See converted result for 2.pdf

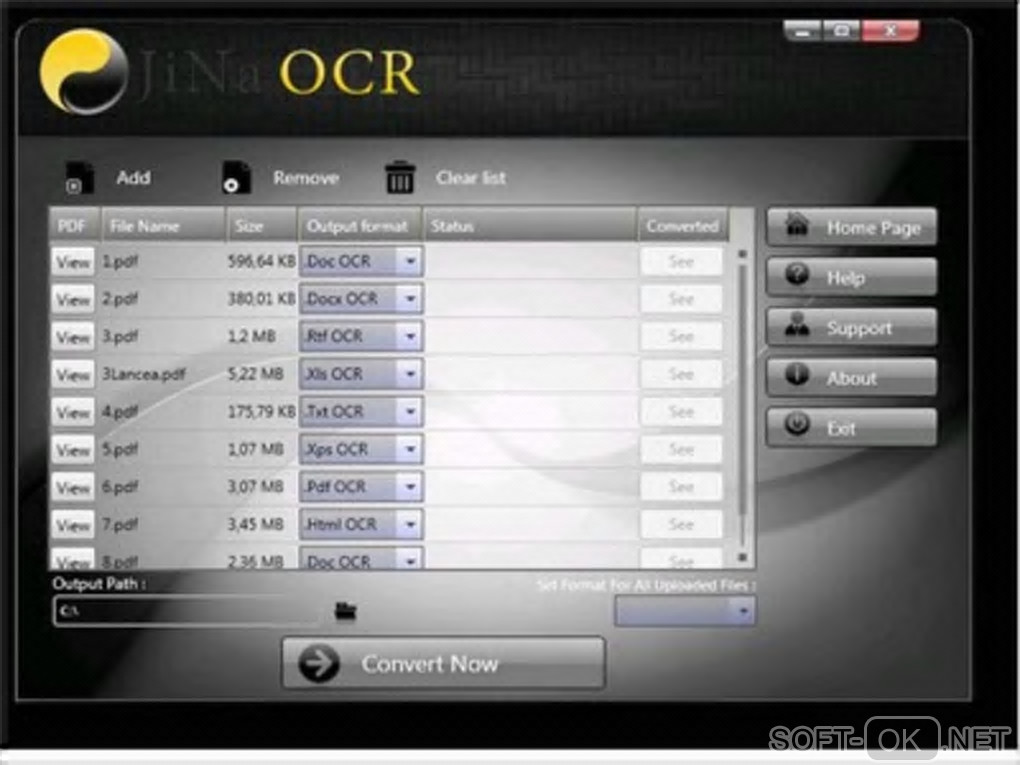pos(681,299)
